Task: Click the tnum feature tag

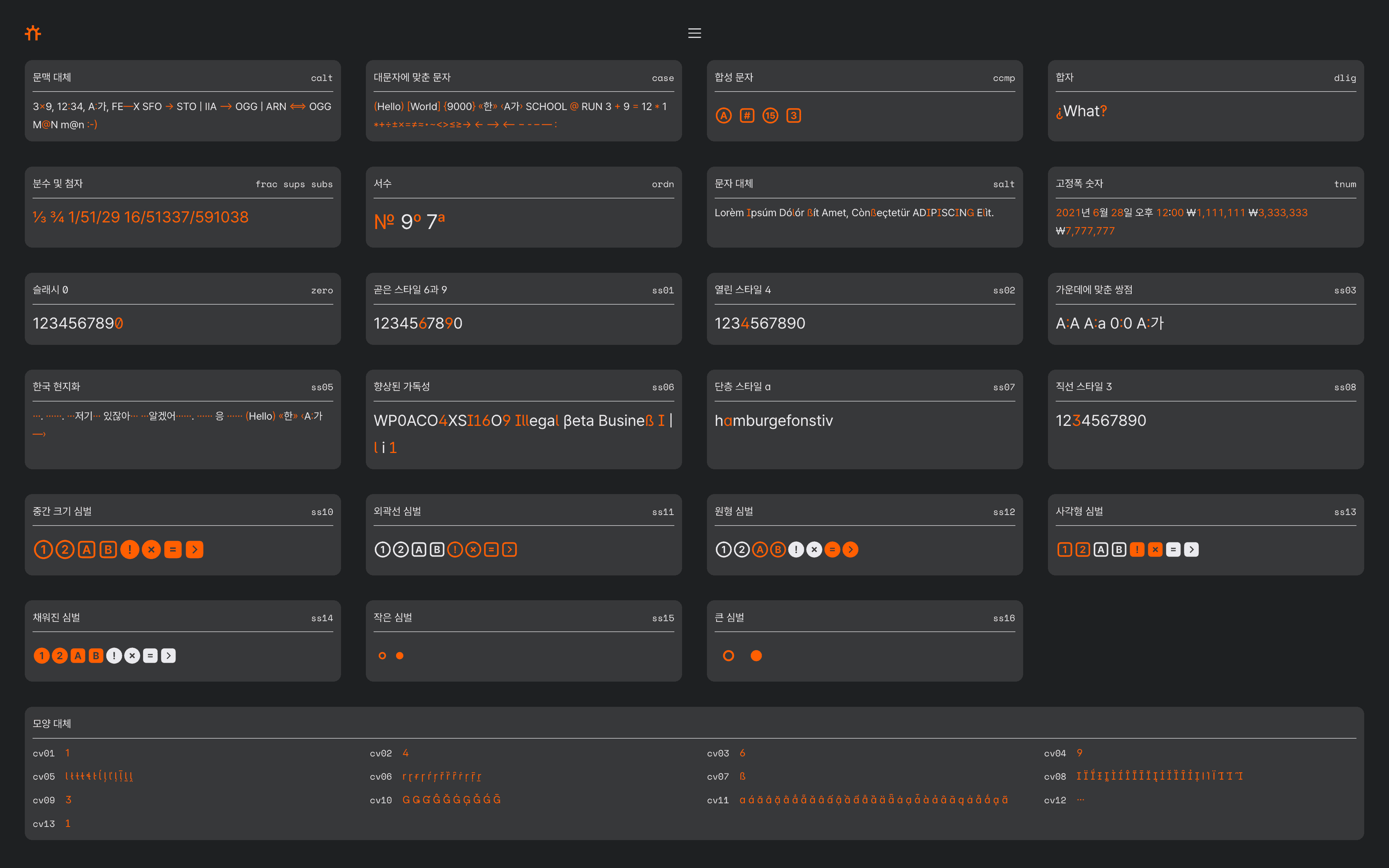Action: coord(1345,184)
